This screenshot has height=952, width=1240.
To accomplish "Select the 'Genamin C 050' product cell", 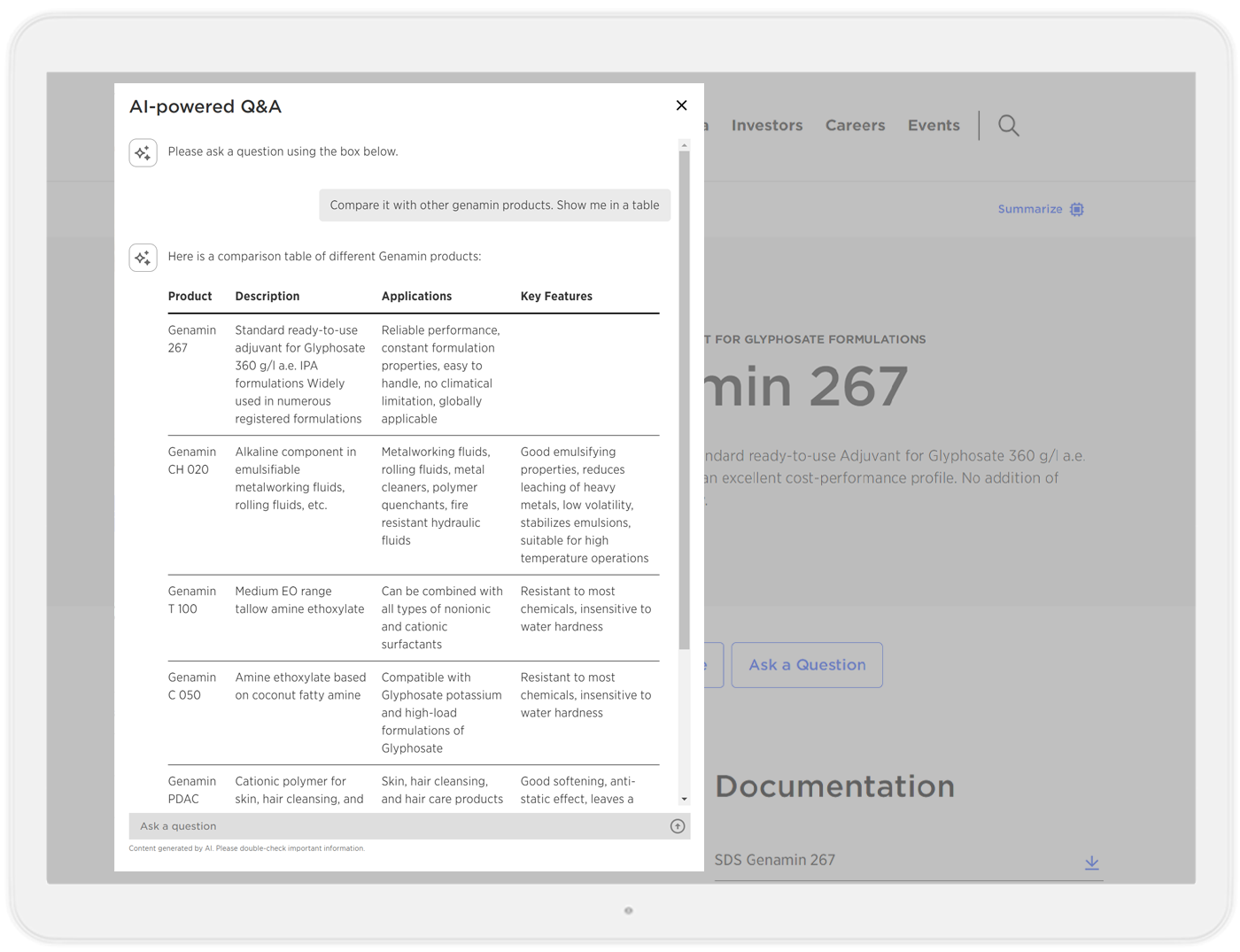I will point(192,686).
